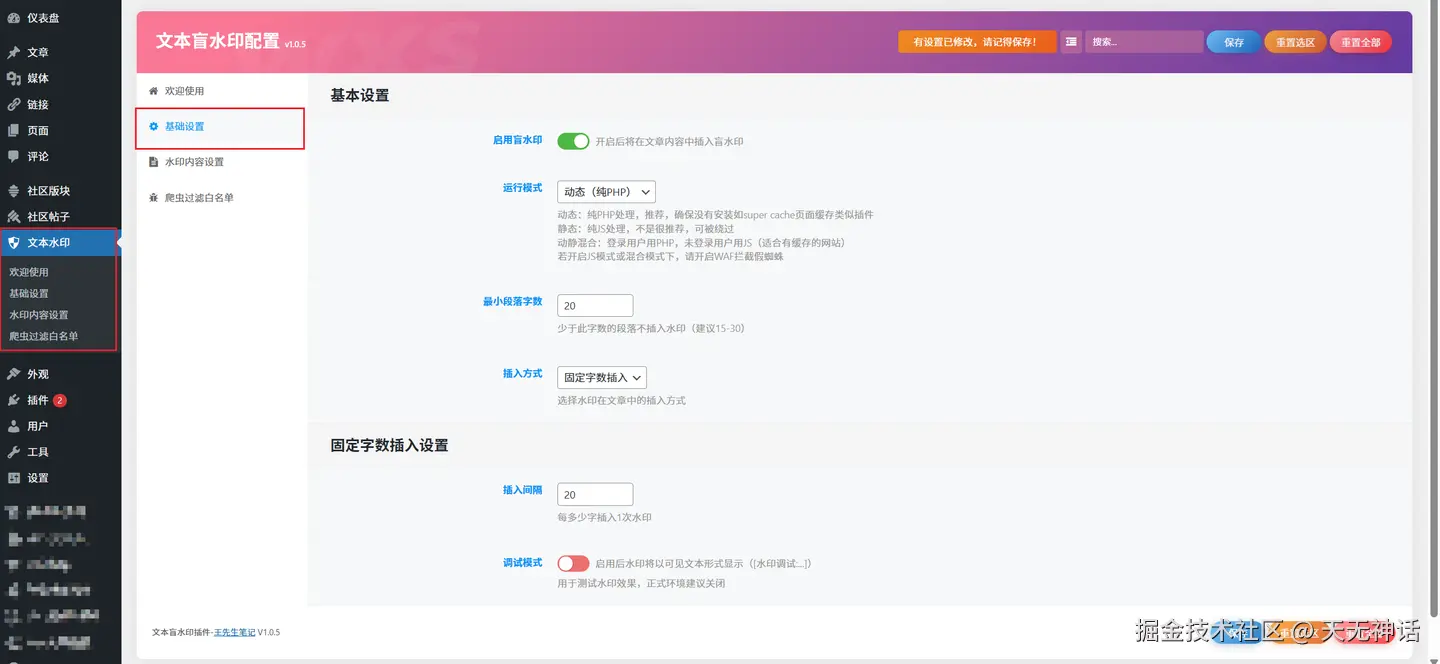Open 欢迎使用 in the plugin tab list
Image resolution: width=1440 pixels, height=664 pixels.
click(x=221, y=91)
